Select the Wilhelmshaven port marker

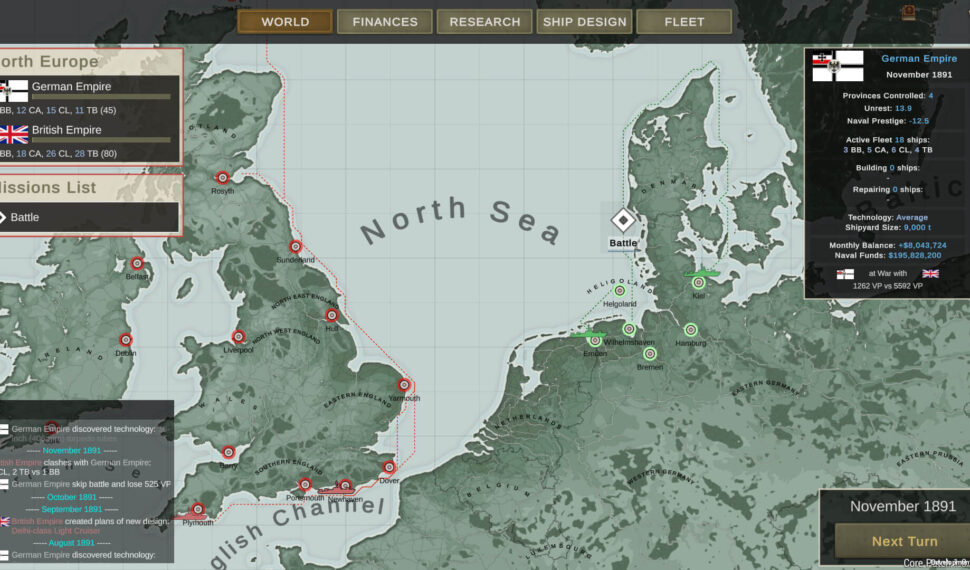tap(629, 329)
